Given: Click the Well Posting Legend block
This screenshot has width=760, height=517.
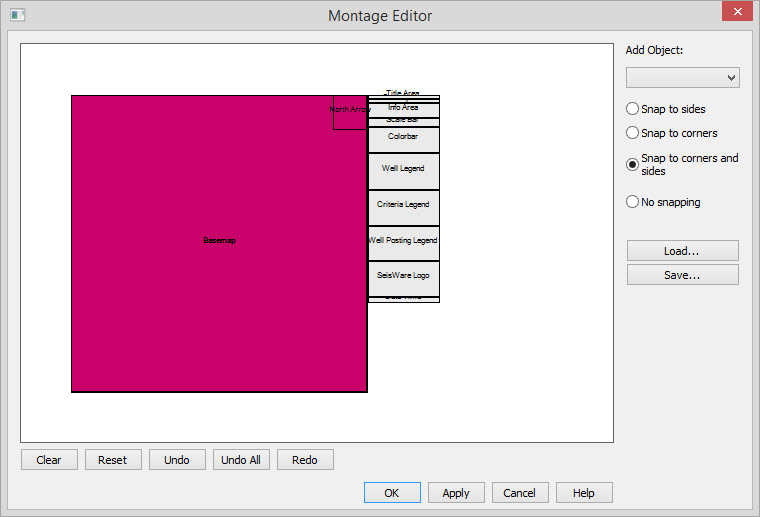Looking at the screenshot, I should pos(403,242).
